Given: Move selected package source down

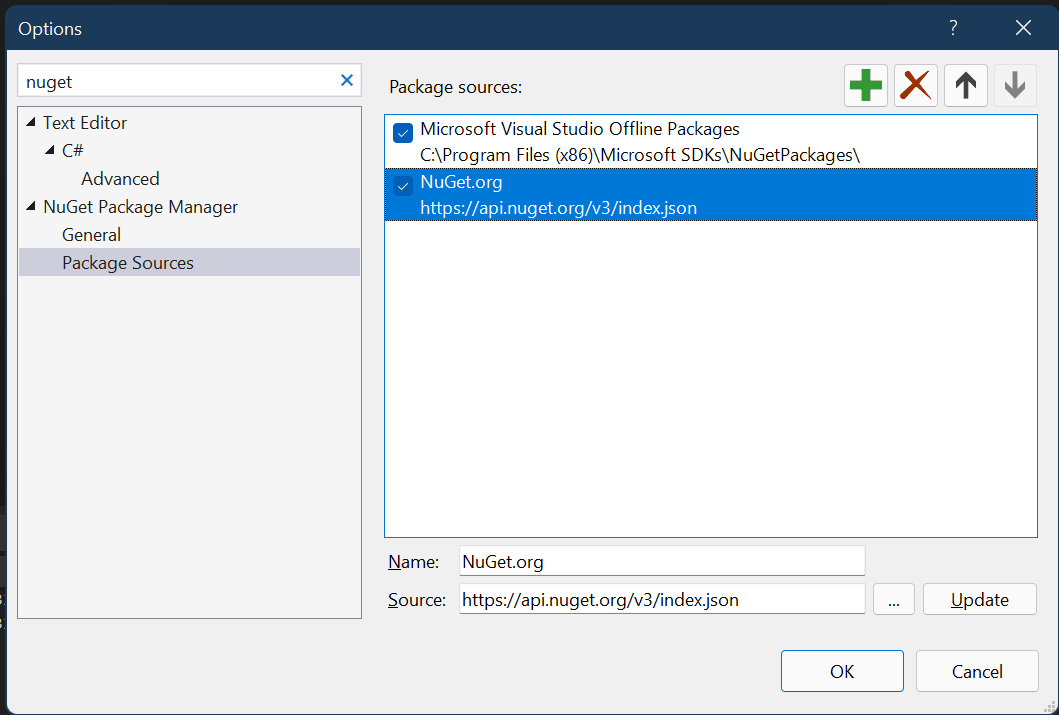Looking at the screenshot, I should (1015, 86).
